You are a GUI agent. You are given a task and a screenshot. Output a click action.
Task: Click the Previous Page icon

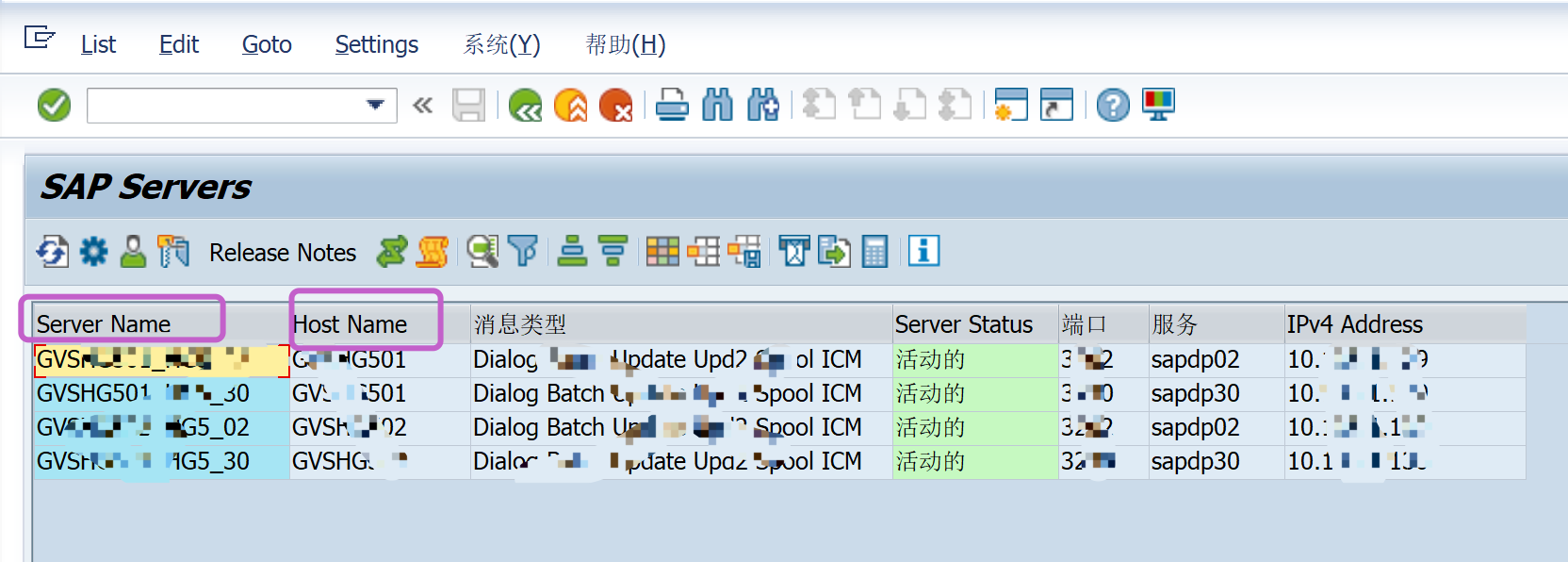click(x=864, y=105)
